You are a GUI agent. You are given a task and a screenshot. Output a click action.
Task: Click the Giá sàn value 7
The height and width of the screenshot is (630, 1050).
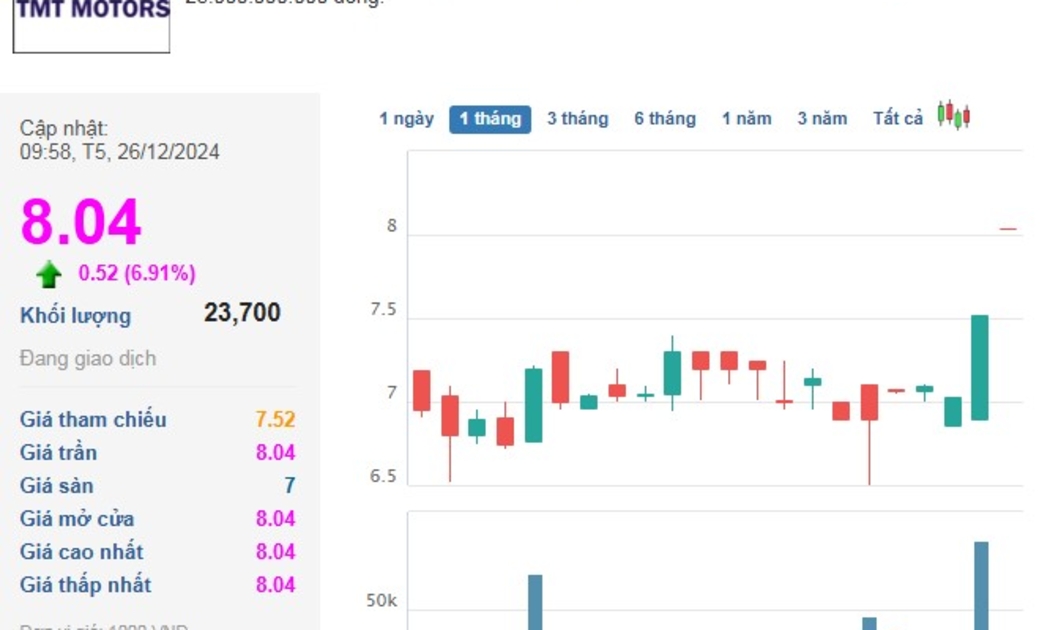[x=289, y=486]
